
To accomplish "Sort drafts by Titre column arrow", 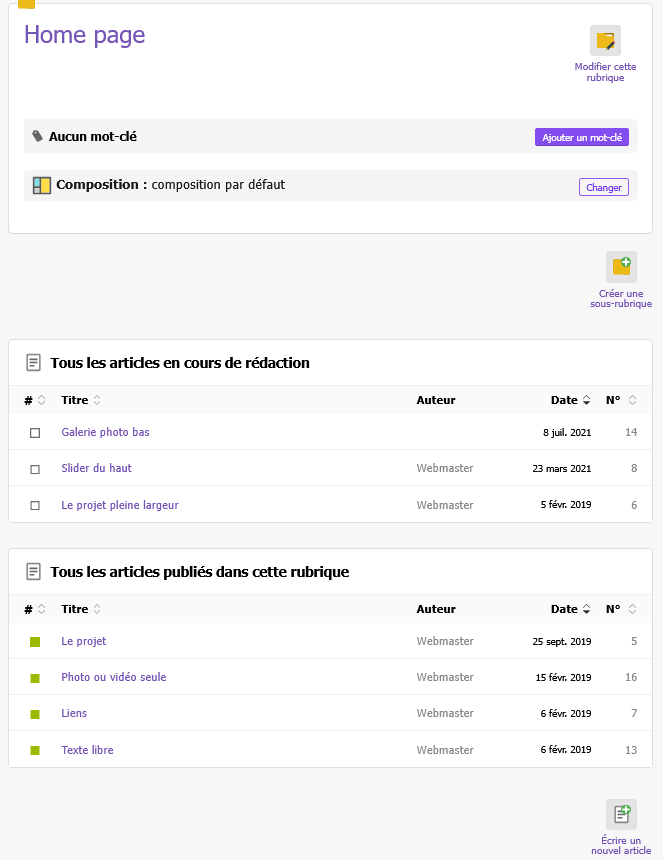I will pos(97,400).
